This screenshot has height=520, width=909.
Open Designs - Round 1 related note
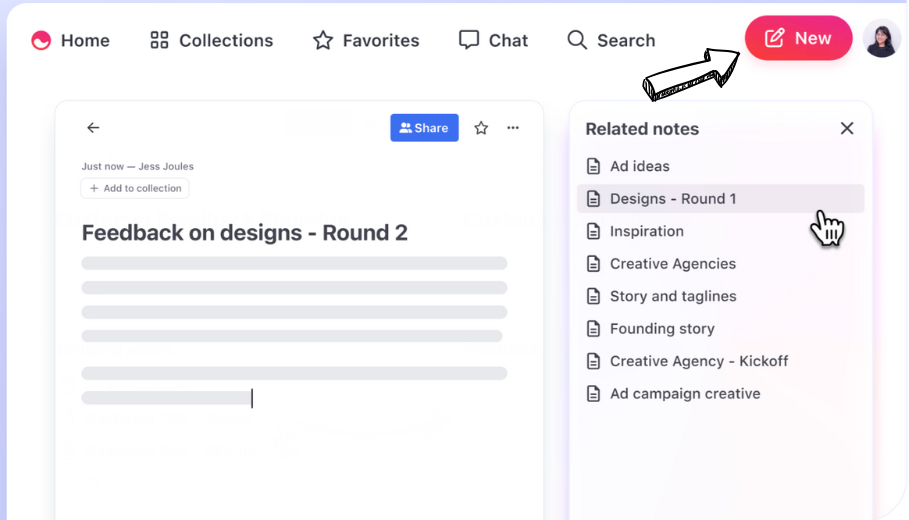pyautogui.click(x=672, y=199)
